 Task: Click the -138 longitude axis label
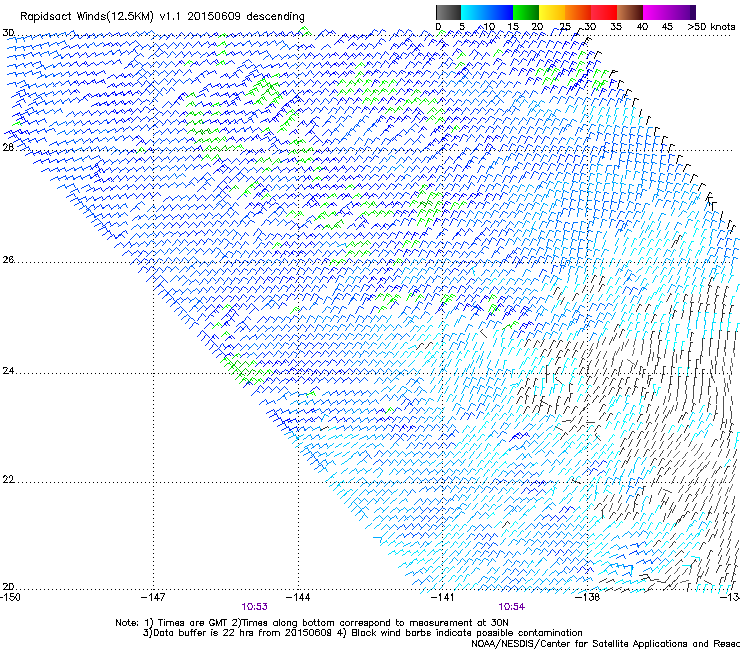(588, 597)
